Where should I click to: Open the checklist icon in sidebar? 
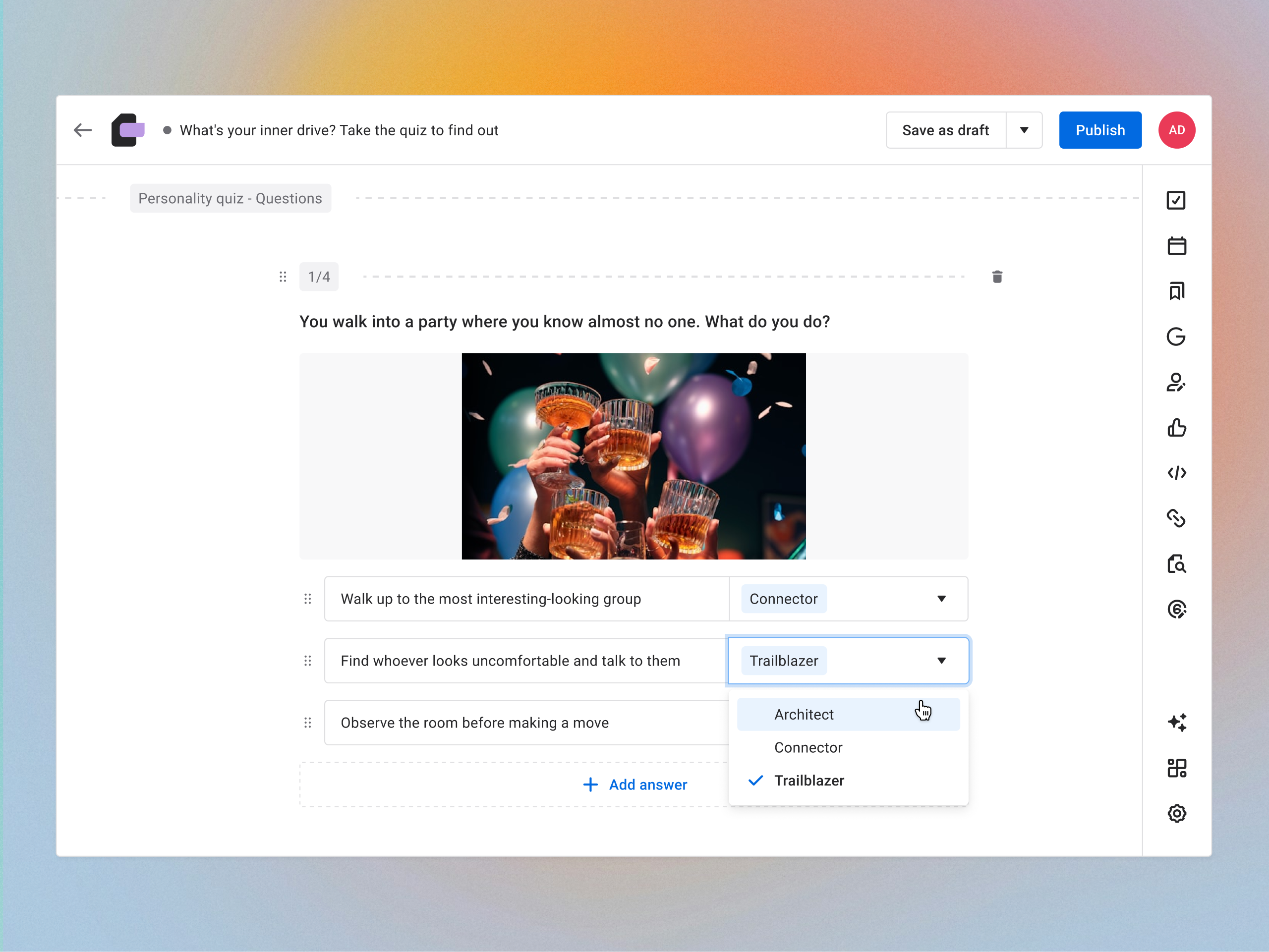pos(1176,200)
